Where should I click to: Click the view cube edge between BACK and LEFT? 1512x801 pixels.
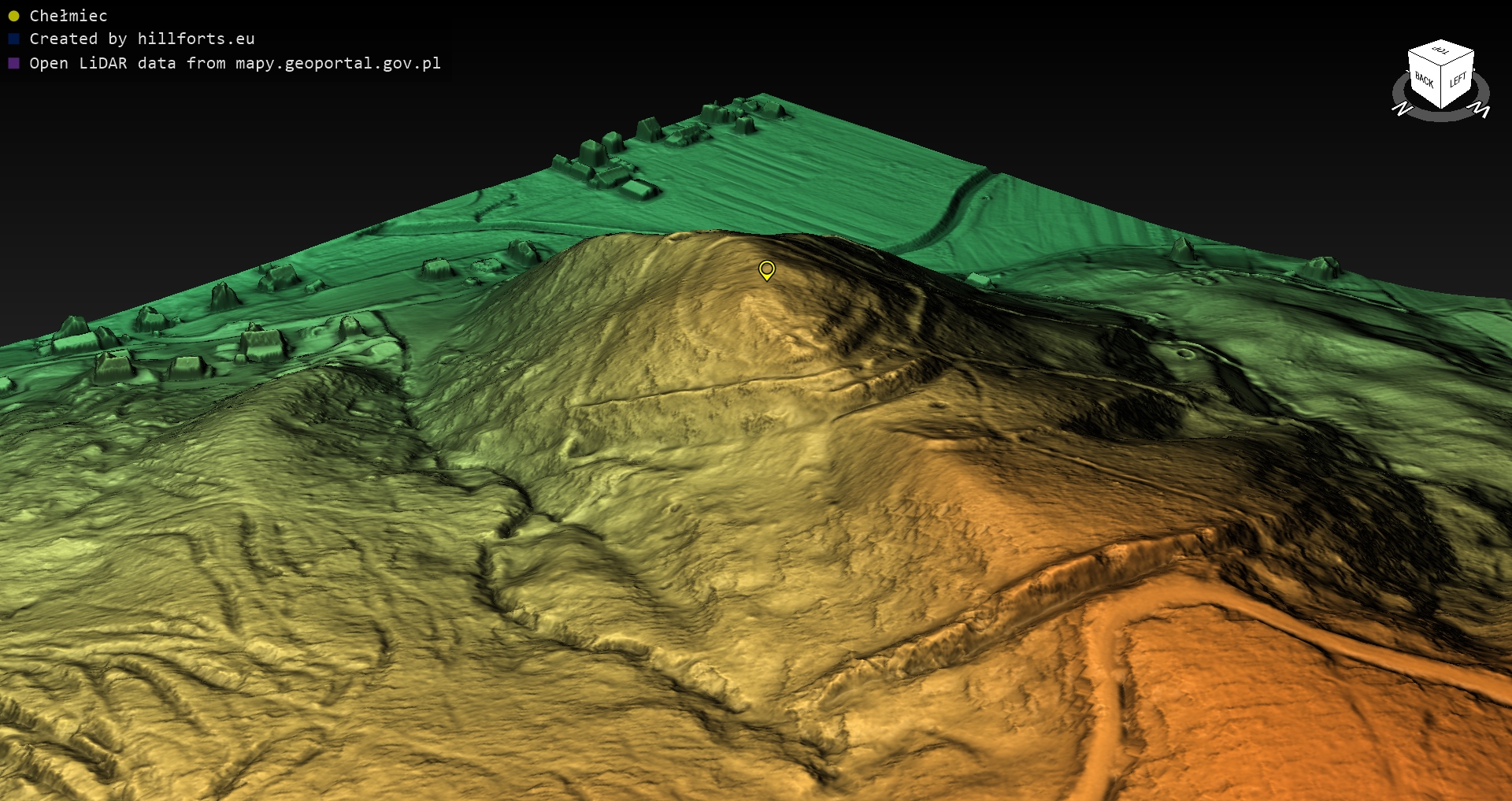coord(1441,87)
